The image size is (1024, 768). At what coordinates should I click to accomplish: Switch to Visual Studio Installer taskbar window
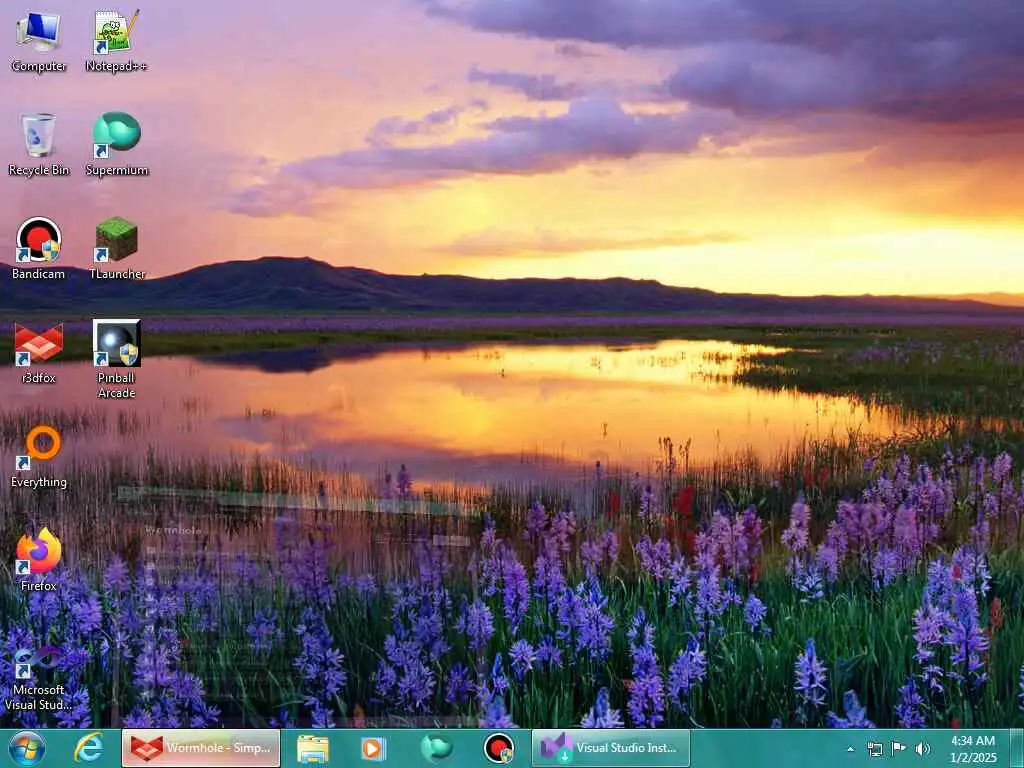click(611, 748)
